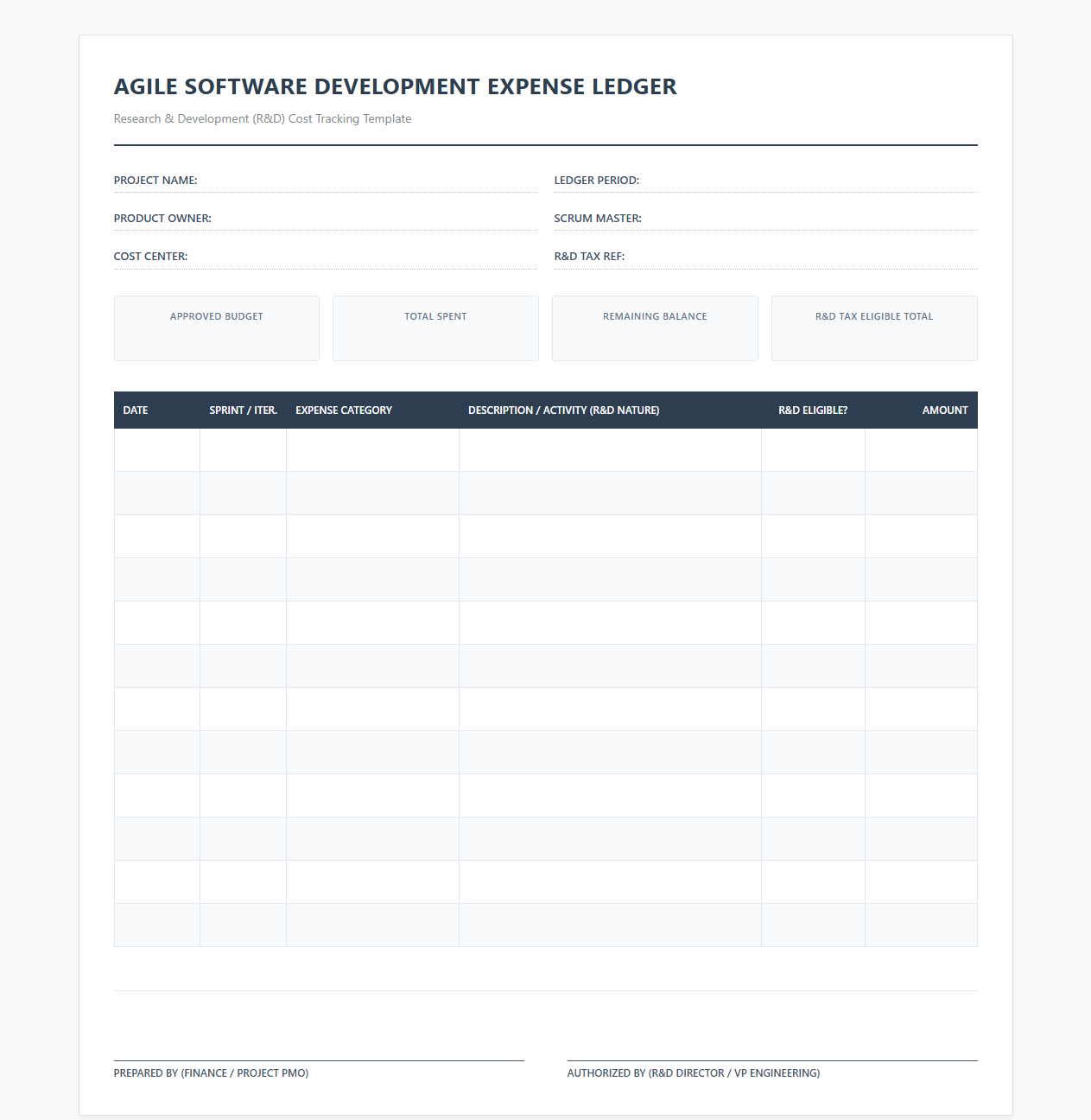
Task: Click the R&D TAX REF: label
Action: click(x=589, y=257)
